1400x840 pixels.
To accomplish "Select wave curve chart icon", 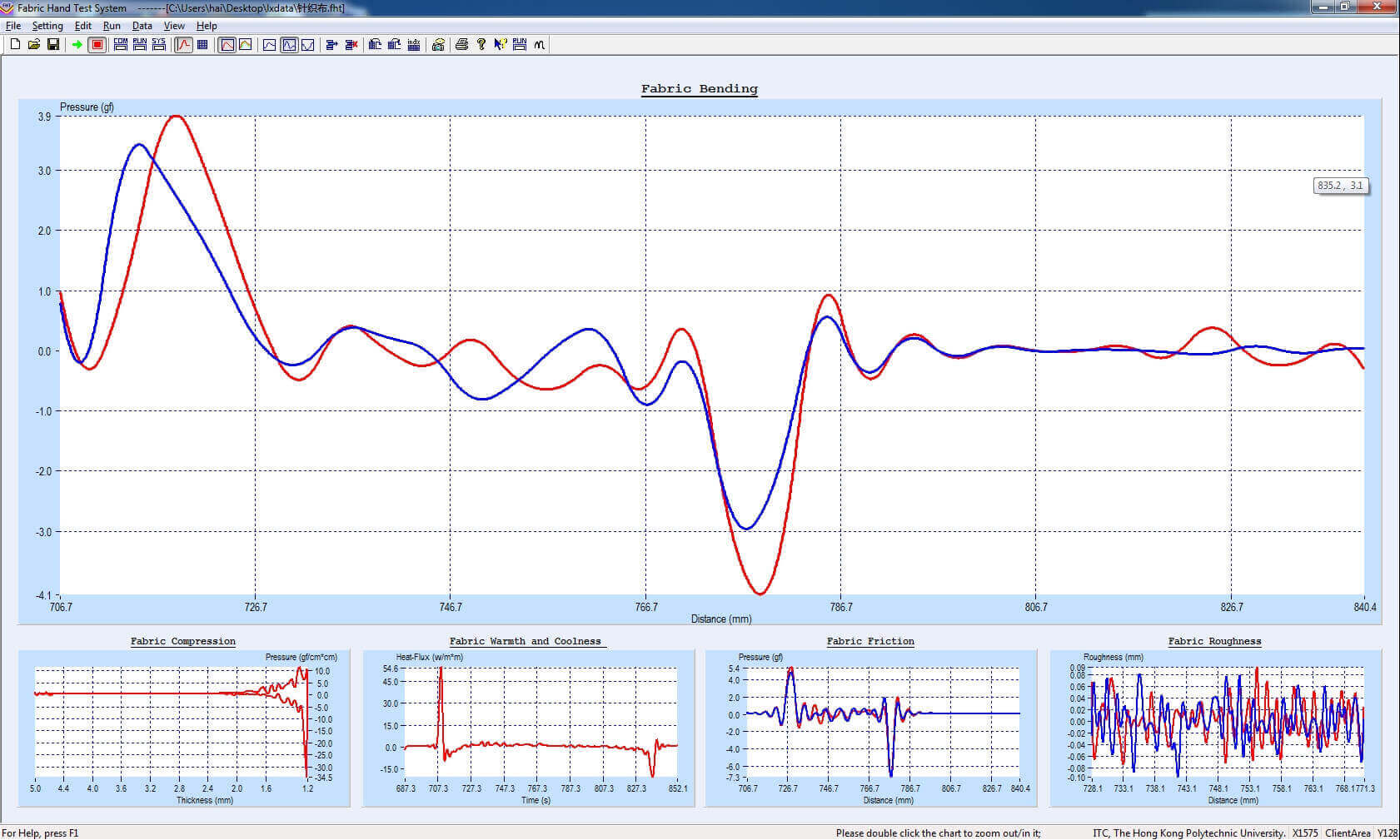I will [x=289, y=44].
